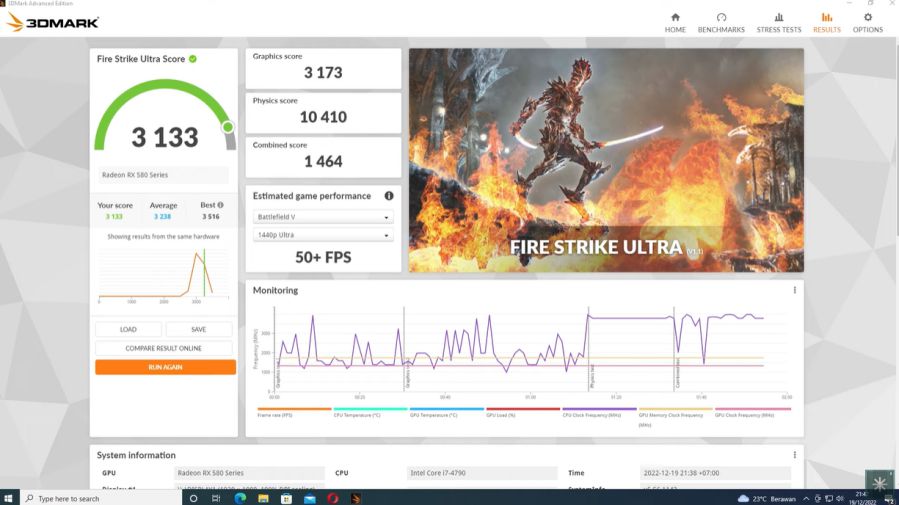Toggle Frame rate (FPS) graph series

294,412
